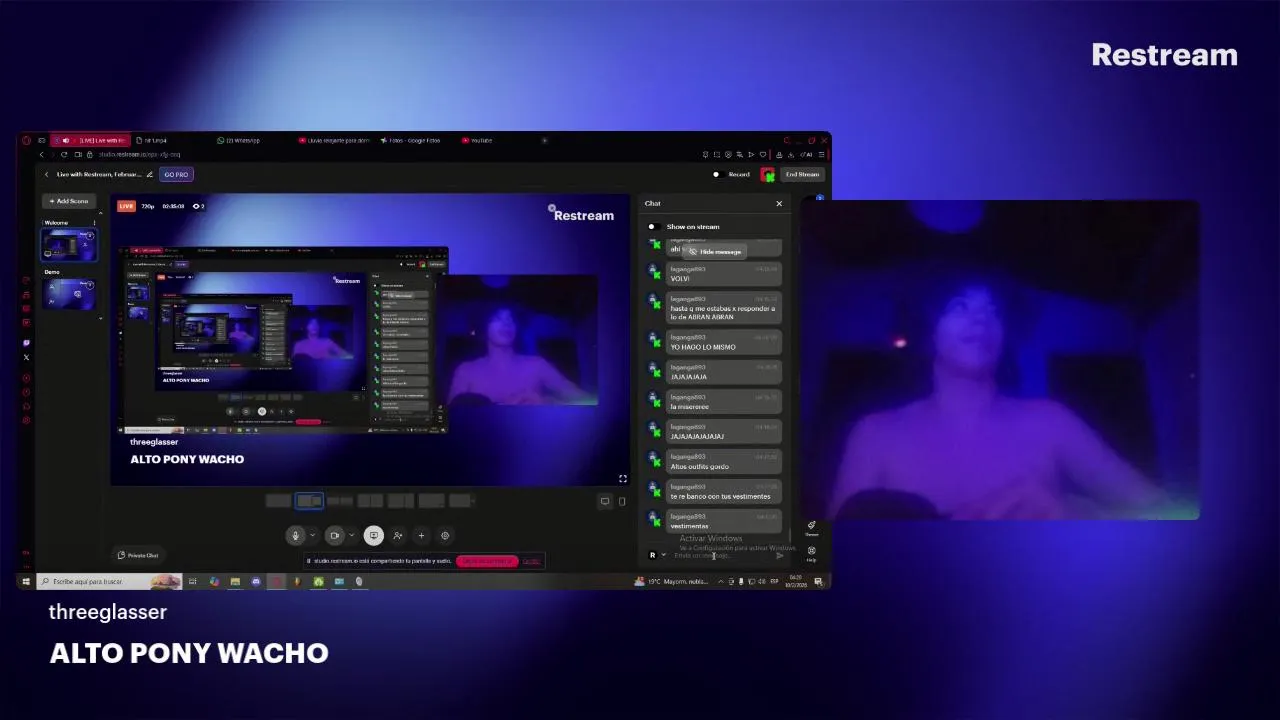Click the Hide message popup button
This screenshot has width=1280, height=720.
(x=716, y=252)
